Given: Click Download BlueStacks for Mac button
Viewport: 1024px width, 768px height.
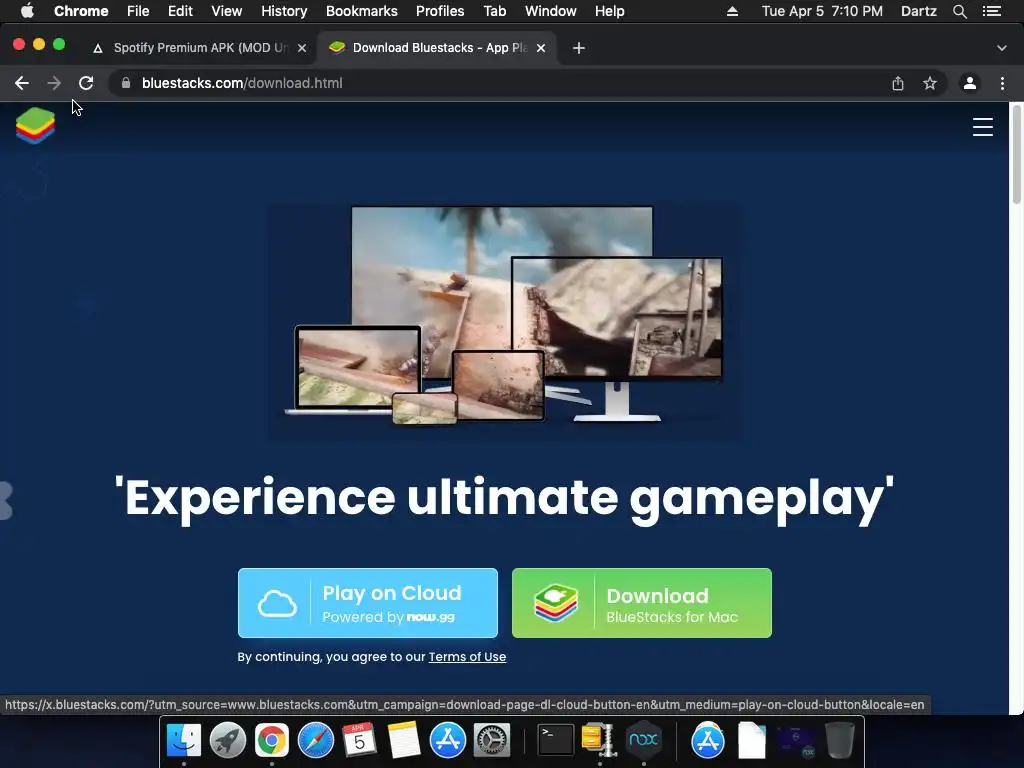Looking at the screenshot, I should (x=642, y=603).
